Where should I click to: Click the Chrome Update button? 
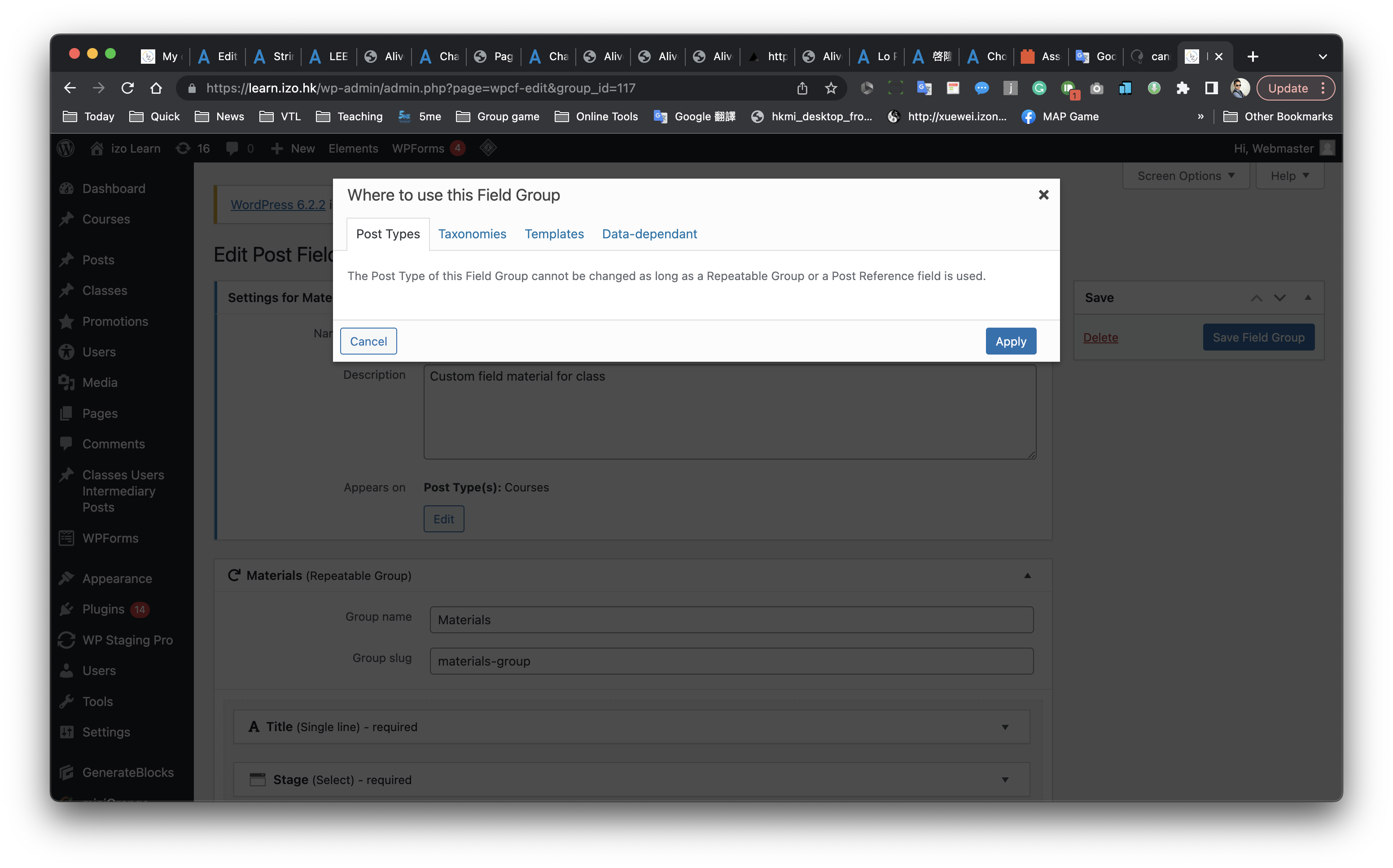[1296, 88]
